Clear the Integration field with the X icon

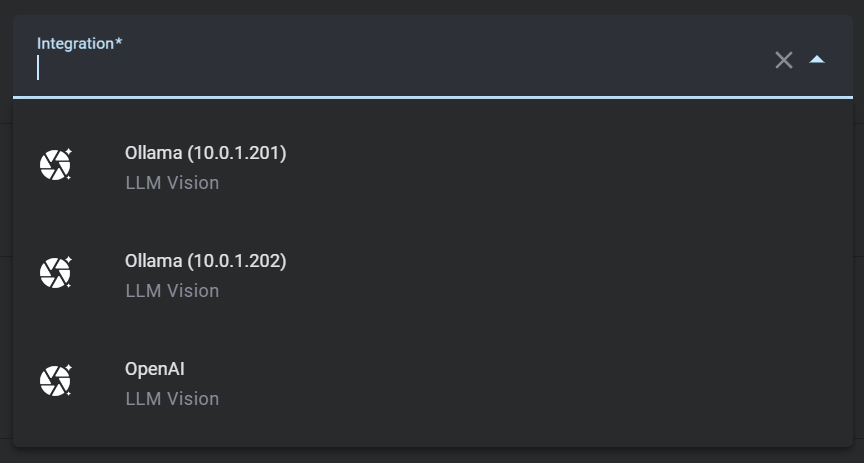[784, 60]
